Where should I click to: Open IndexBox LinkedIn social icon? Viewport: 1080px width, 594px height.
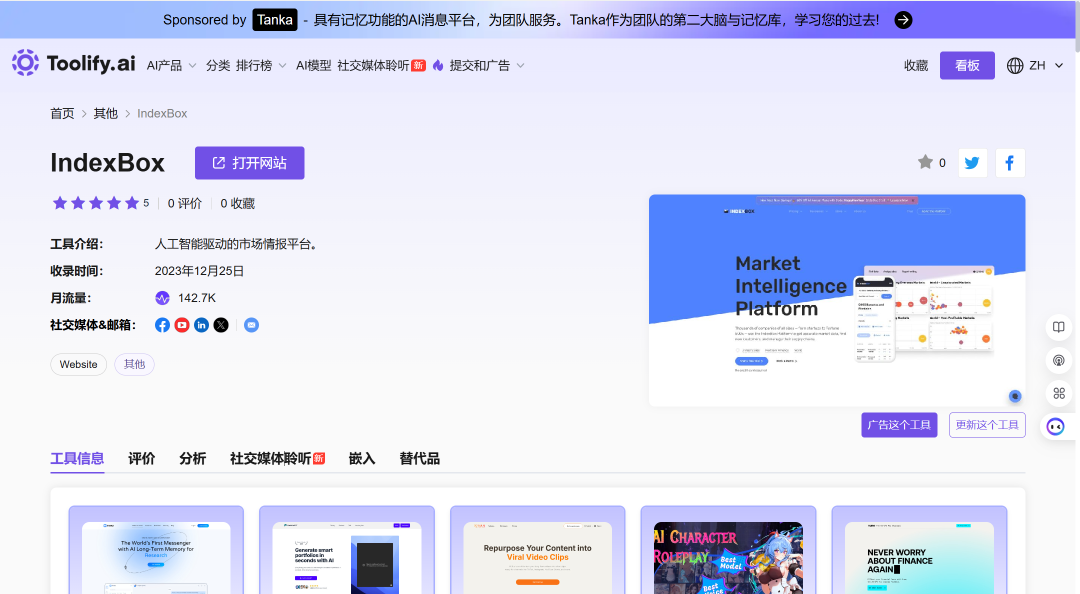(x=201, y=325)
